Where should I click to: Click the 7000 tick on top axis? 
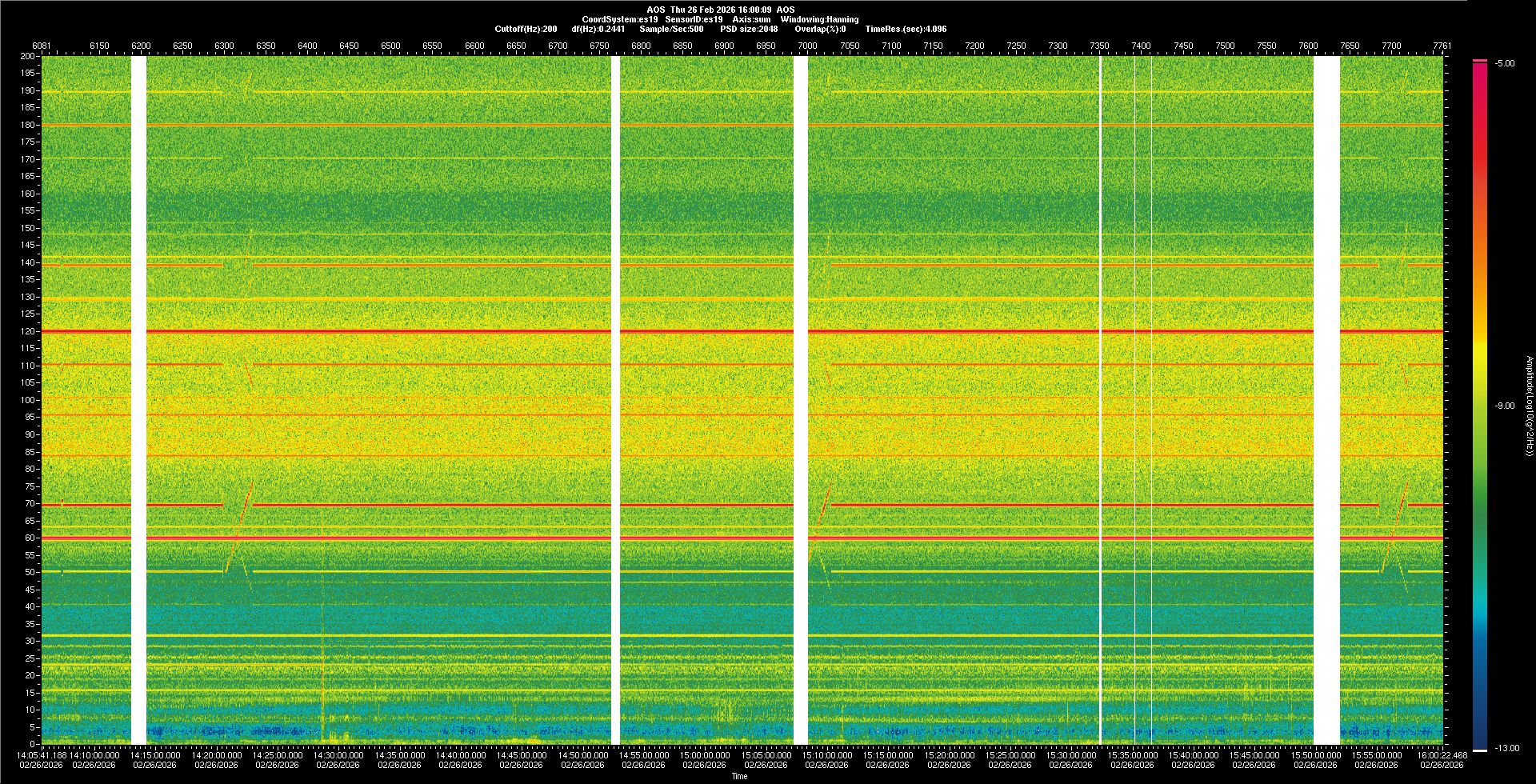pos(807,46)
